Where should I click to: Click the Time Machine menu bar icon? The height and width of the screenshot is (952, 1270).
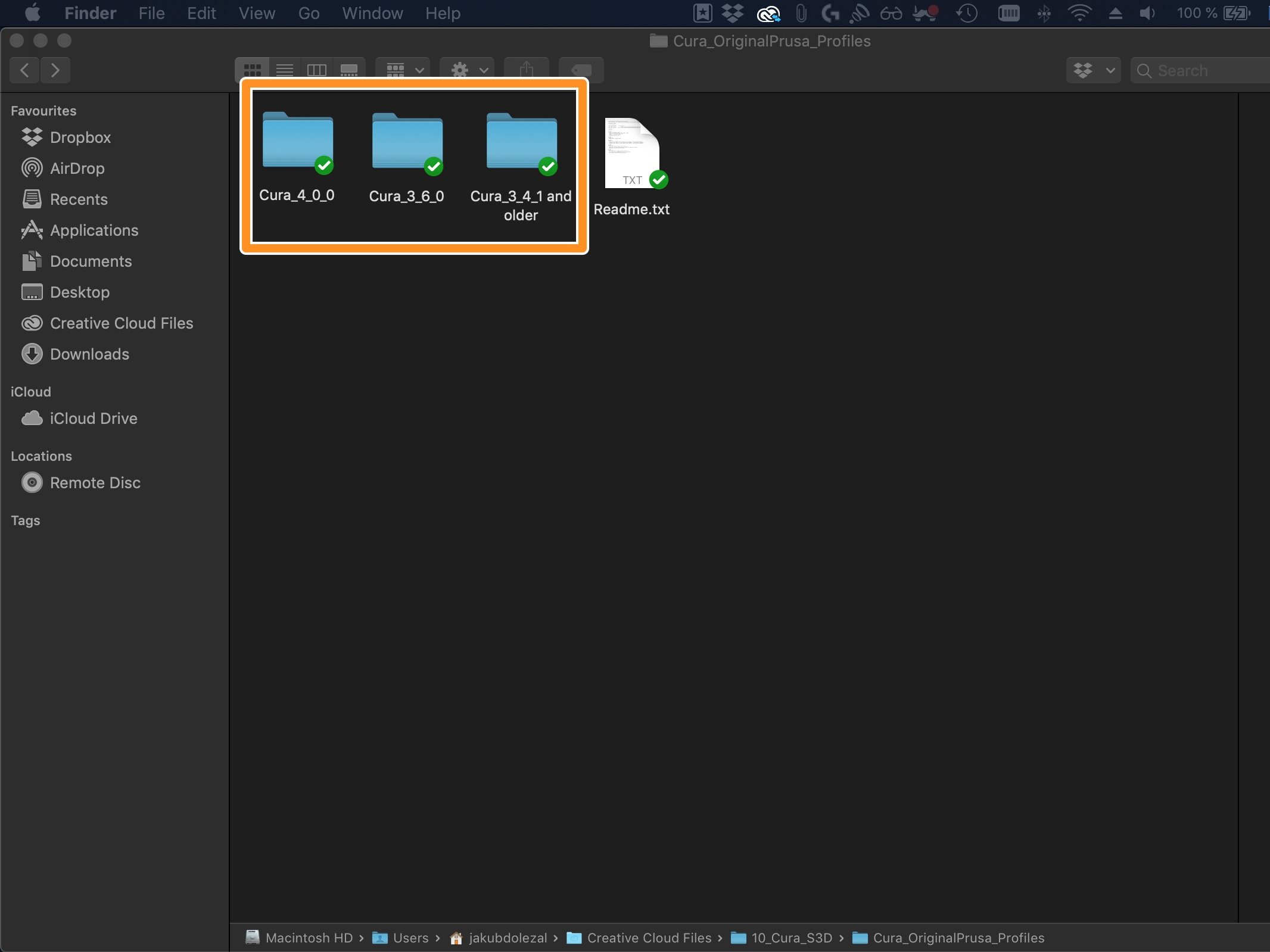(x=966, y=13)
